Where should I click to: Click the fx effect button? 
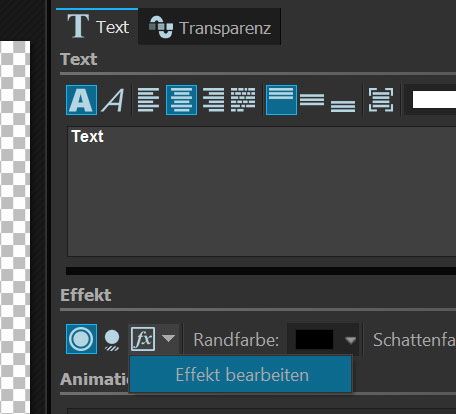(143, 339)
